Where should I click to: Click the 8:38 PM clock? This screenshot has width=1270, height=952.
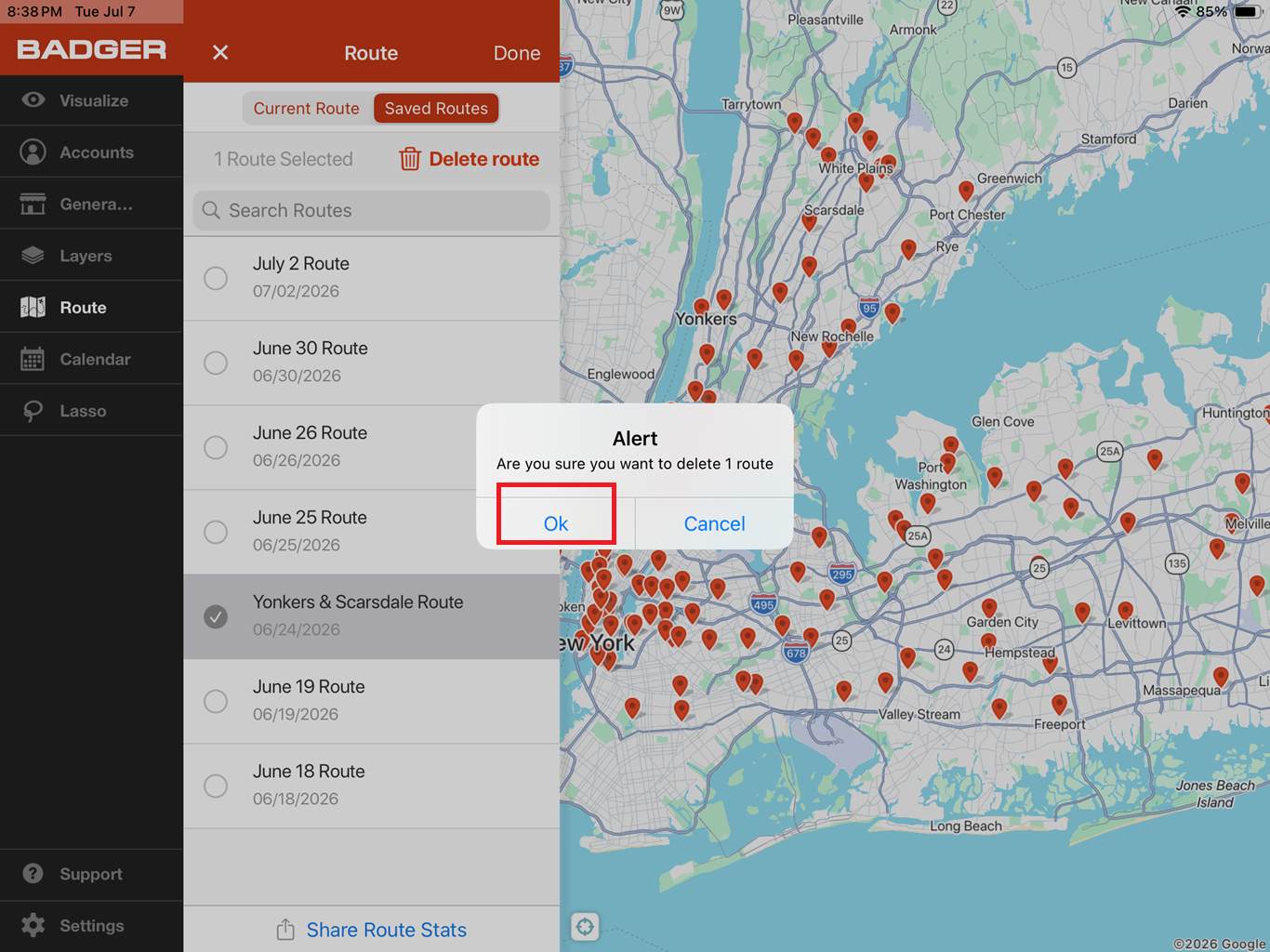click(34, 11)
